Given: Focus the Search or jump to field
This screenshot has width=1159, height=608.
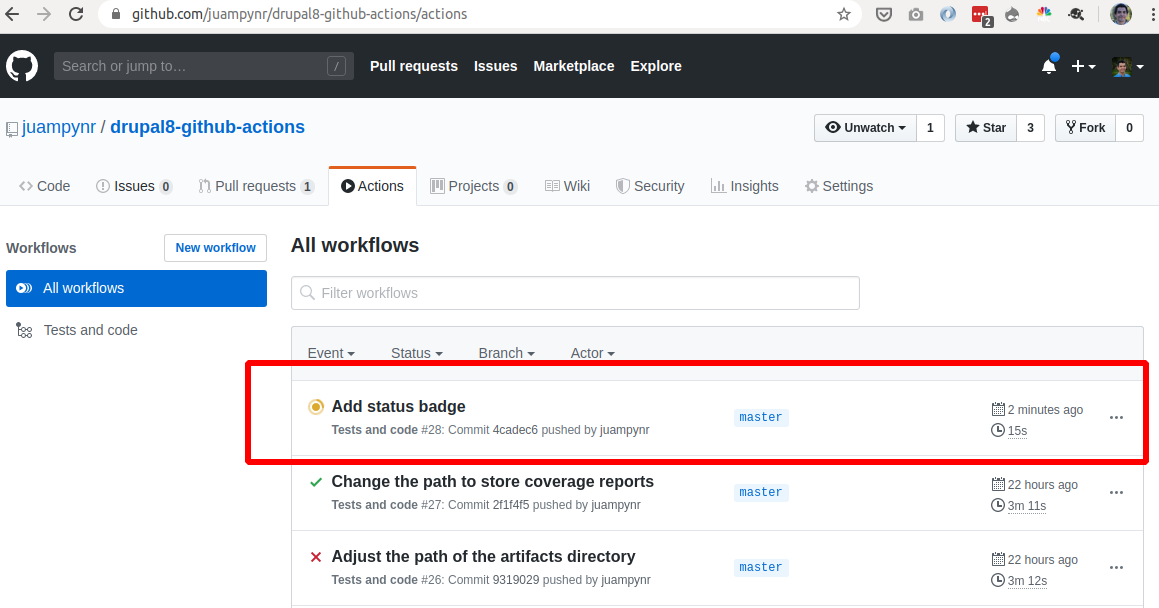Looking at the screenshot, I should point(203,66).
